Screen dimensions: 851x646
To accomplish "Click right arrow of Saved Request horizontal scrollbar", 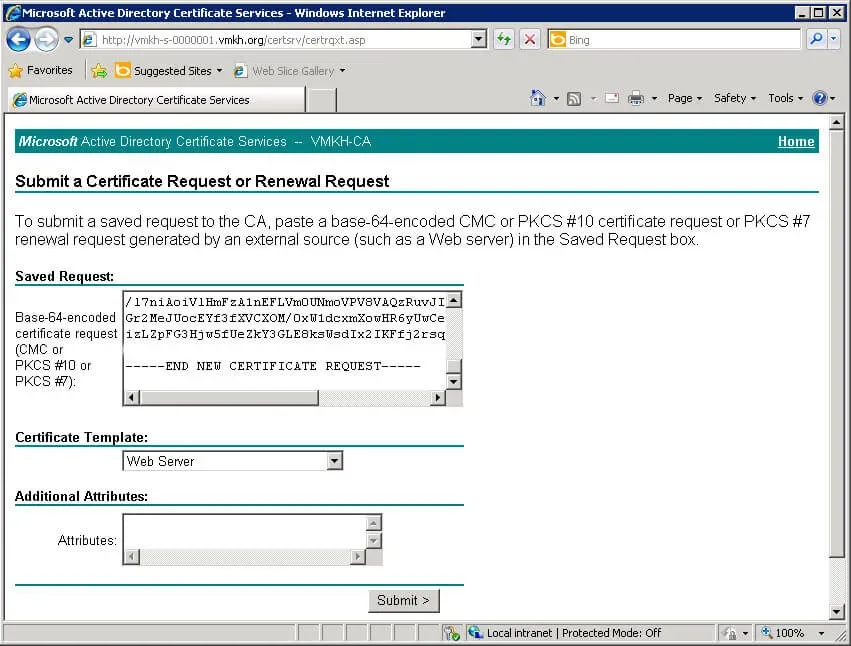I will [x=437, y=397].
